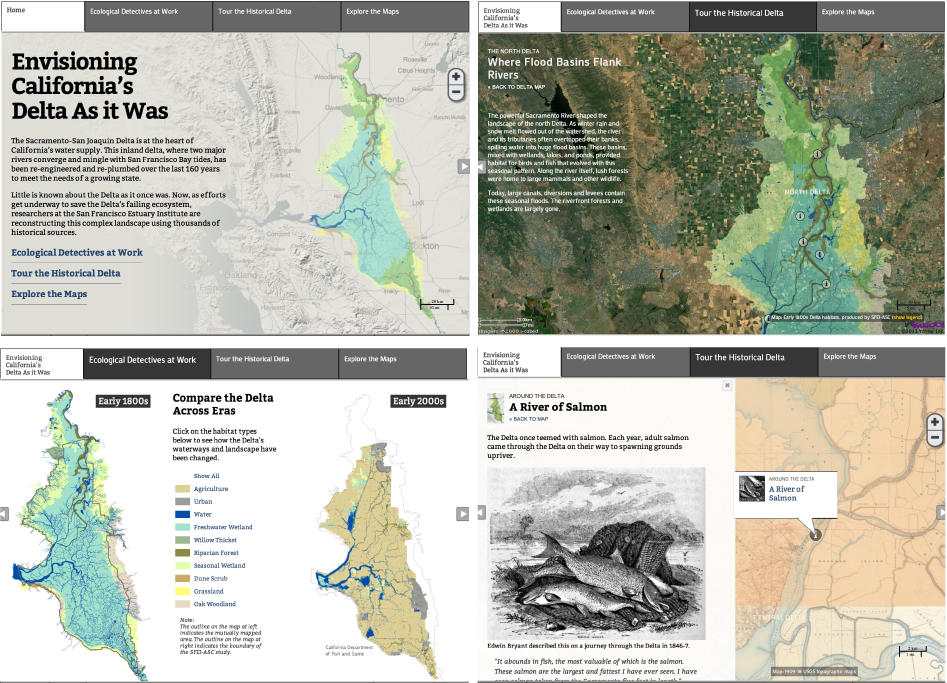Image resolution: width=947 pixels, height=683 pixels.
Task: Click the show legend link on North Delta map
Action: click(907, 317)
